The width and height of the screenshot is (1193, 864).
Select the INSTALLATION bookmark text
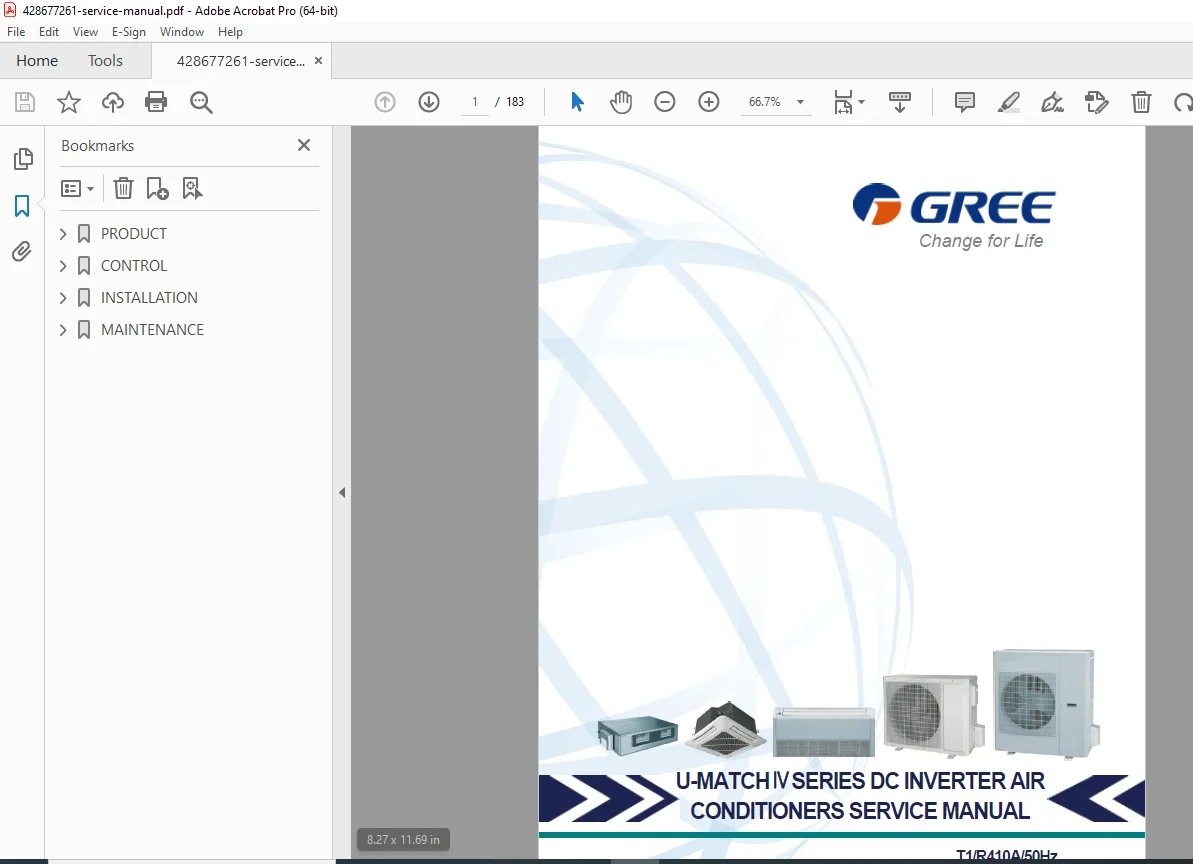[x=149, y=298]
